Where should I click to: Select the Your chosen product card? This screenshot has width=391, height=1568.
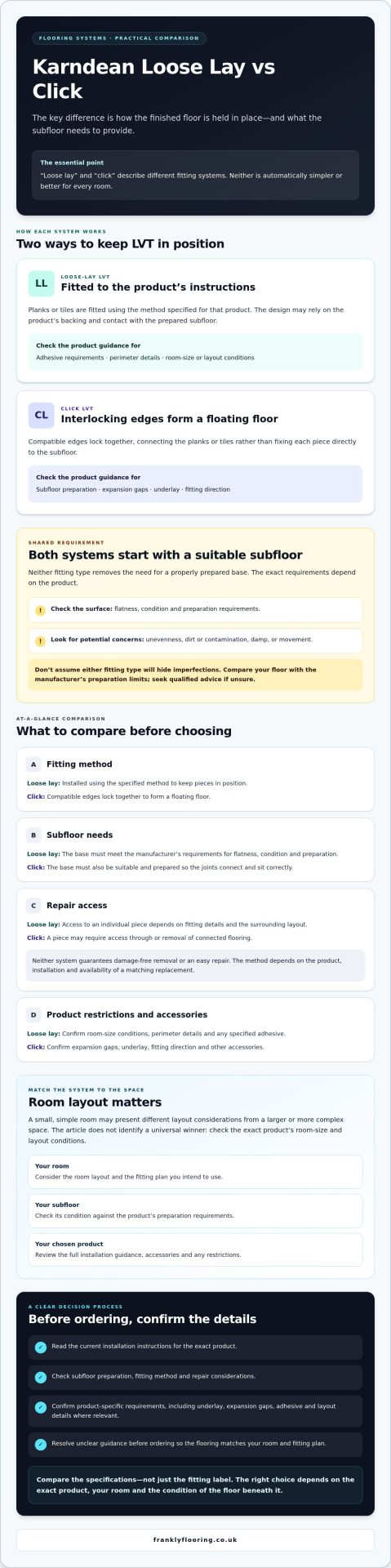[x=195, y=1249]
